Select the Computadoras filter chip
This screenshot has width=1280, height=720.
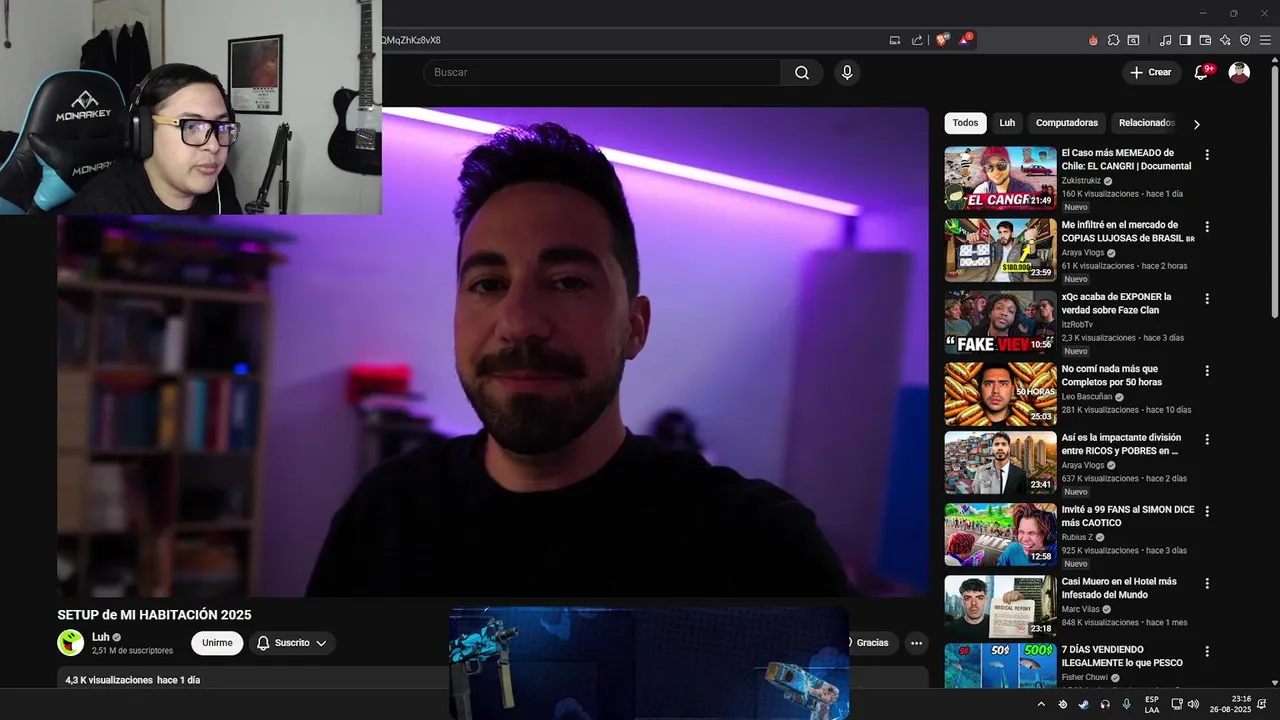pyautogui.click(x=1067, y=123)
